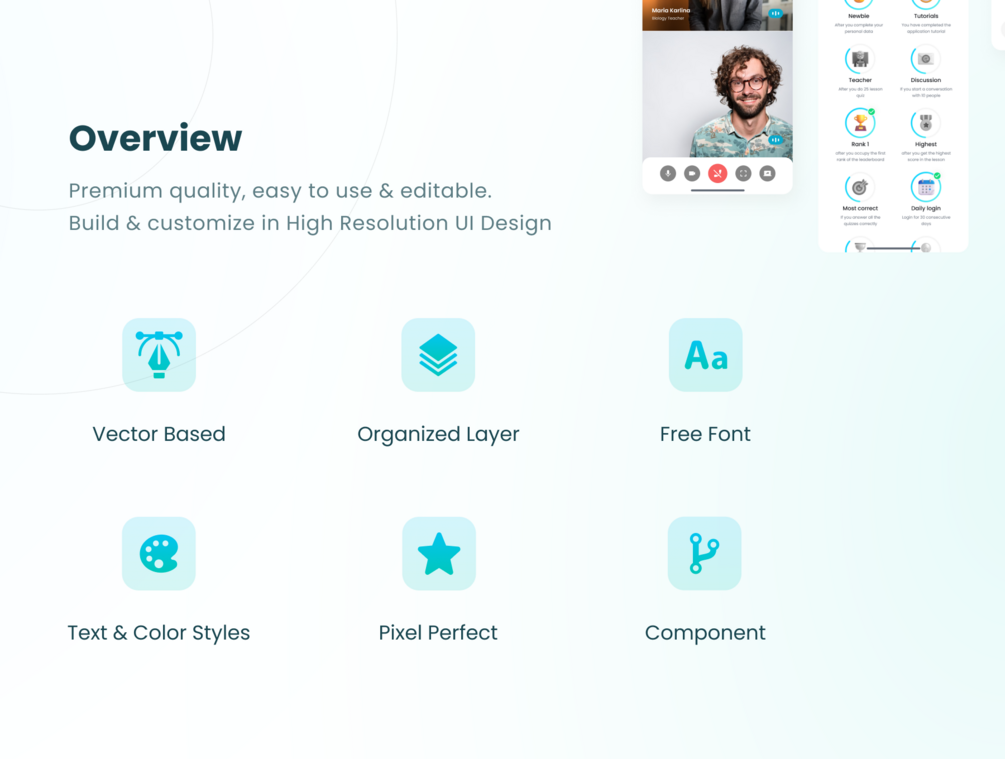Viewport: 1005px width, 759px height.
Task: Click the Component branch icon
Action: pyautogui.click(x=704, y=553)
